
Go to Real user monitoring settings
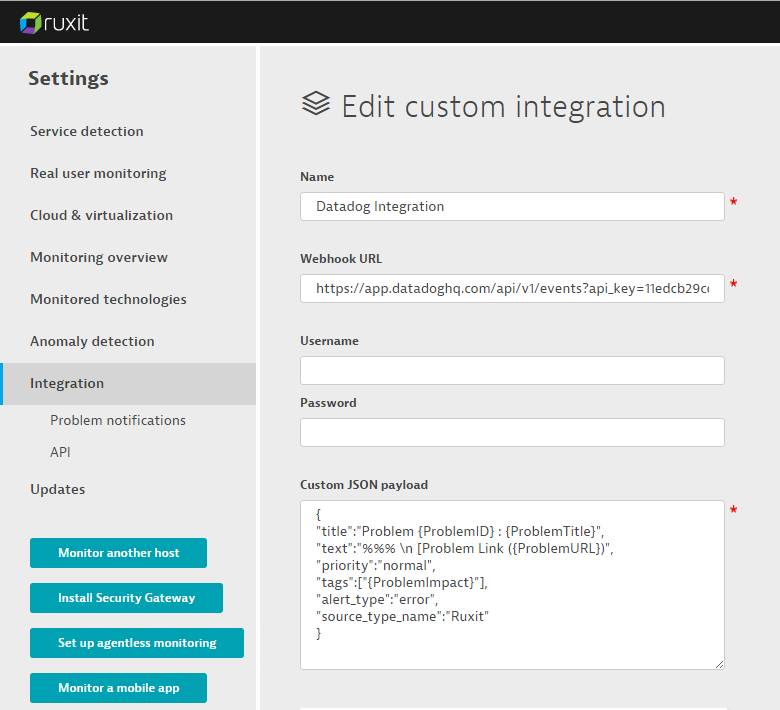pyautogui.click(x=98, y=173)
